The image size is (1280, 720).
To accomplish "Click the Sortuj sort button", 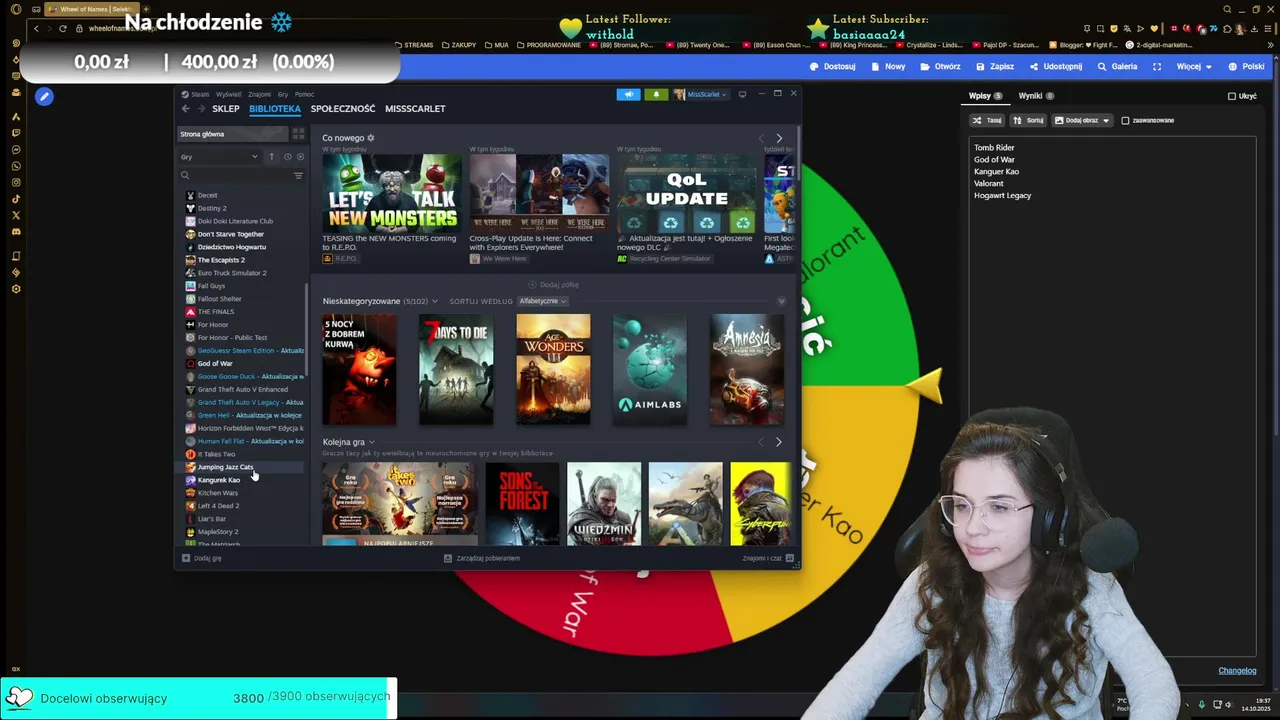I will (1027, 120).
